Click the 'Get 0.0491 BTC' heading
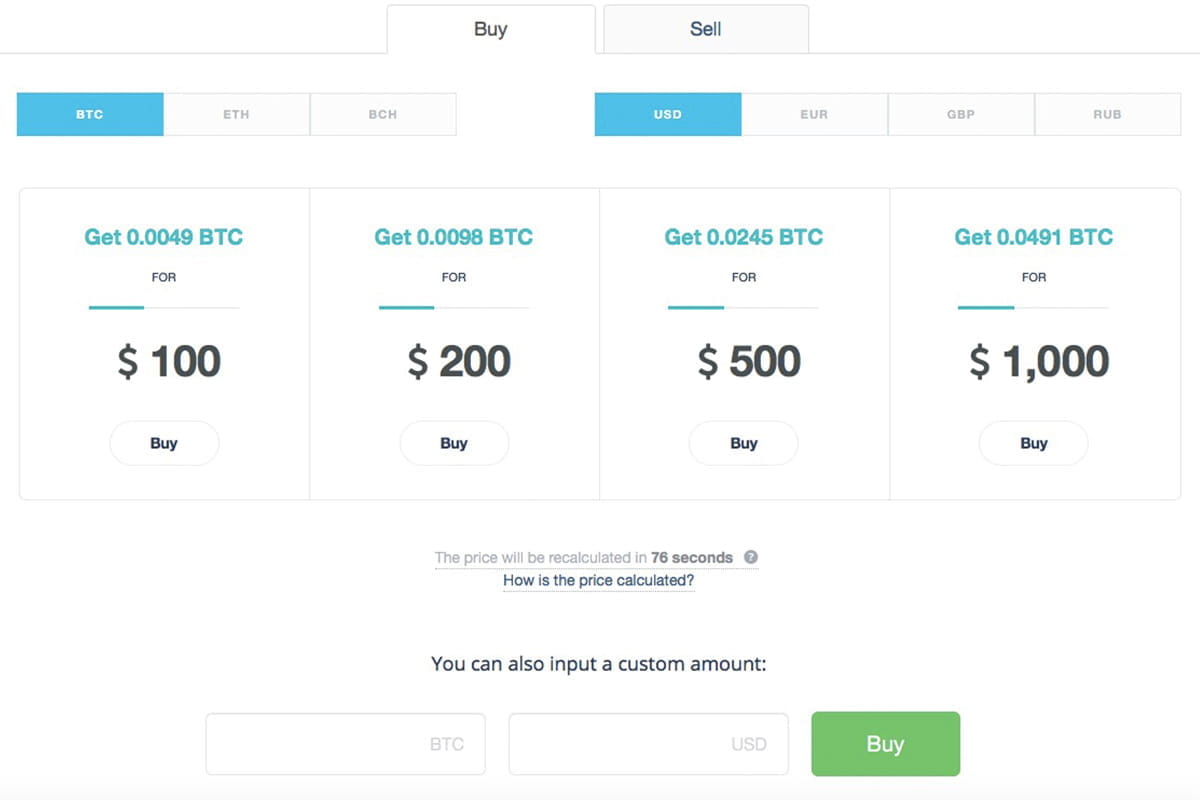The image size is (1200, 800). [x=1034, y=237]
